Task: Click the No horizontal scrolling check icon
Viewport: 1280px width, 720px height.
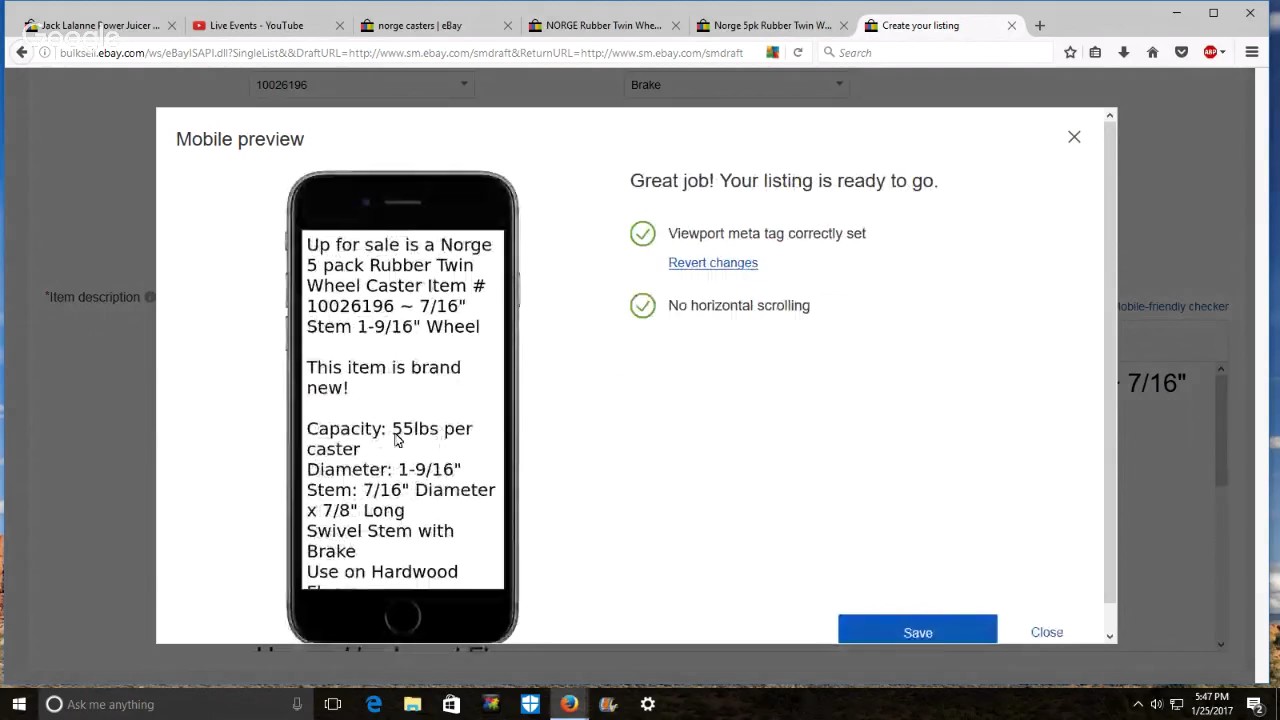Action: tap(643, 305)
